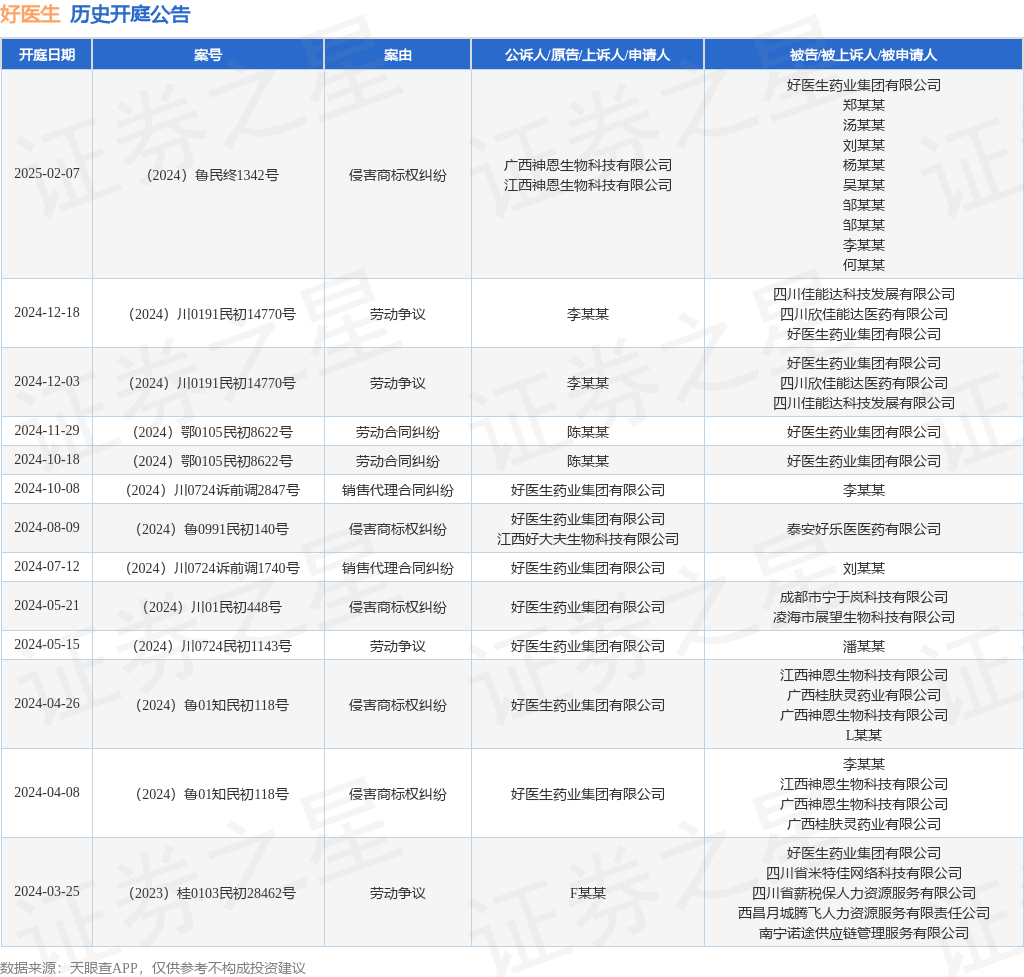This screenshot has height=977, width=1024.
Task: Select date cell 2024-04-26
Action: (47, 703)
